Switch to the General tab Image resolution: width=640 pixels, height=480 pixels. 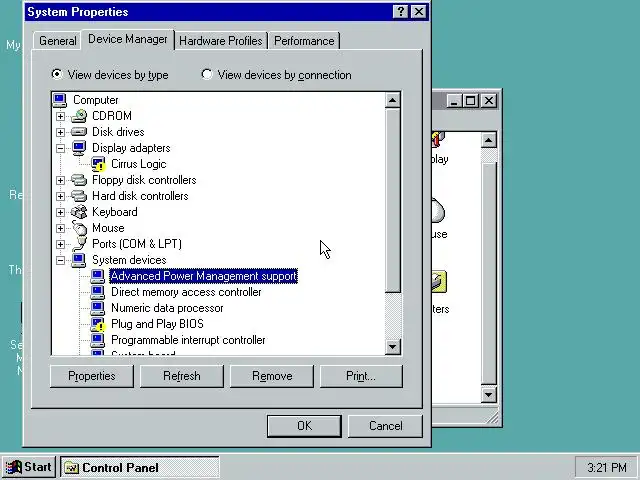(58, 41)
